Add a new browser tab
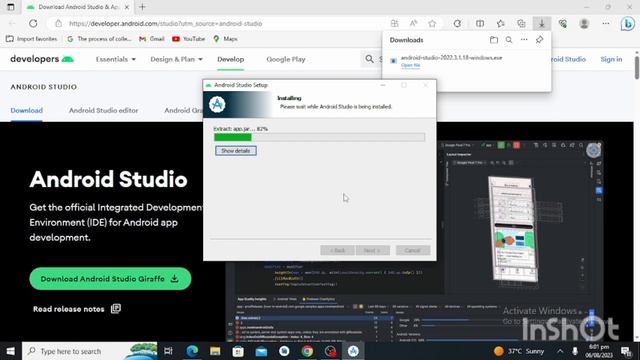The image size is (640, 360). click(x=142, y=7)
